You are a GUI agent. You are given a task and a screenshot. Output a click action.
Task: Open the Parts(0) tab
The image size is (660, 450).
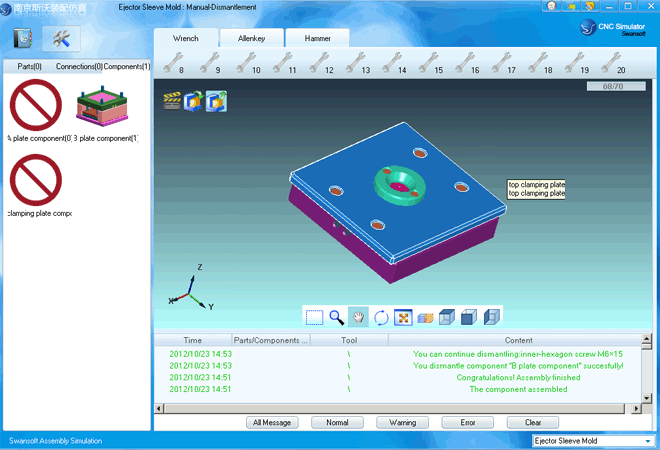click(30, 66)
